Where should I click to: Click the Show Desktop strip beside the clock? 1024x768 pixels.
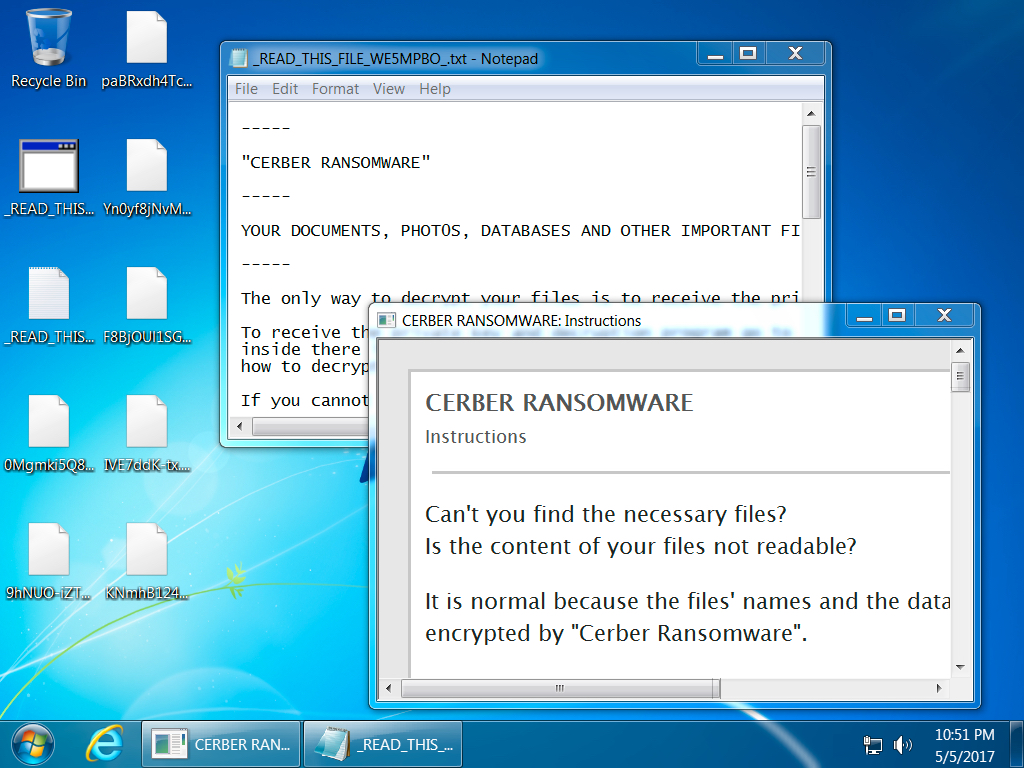point(1017,744)
